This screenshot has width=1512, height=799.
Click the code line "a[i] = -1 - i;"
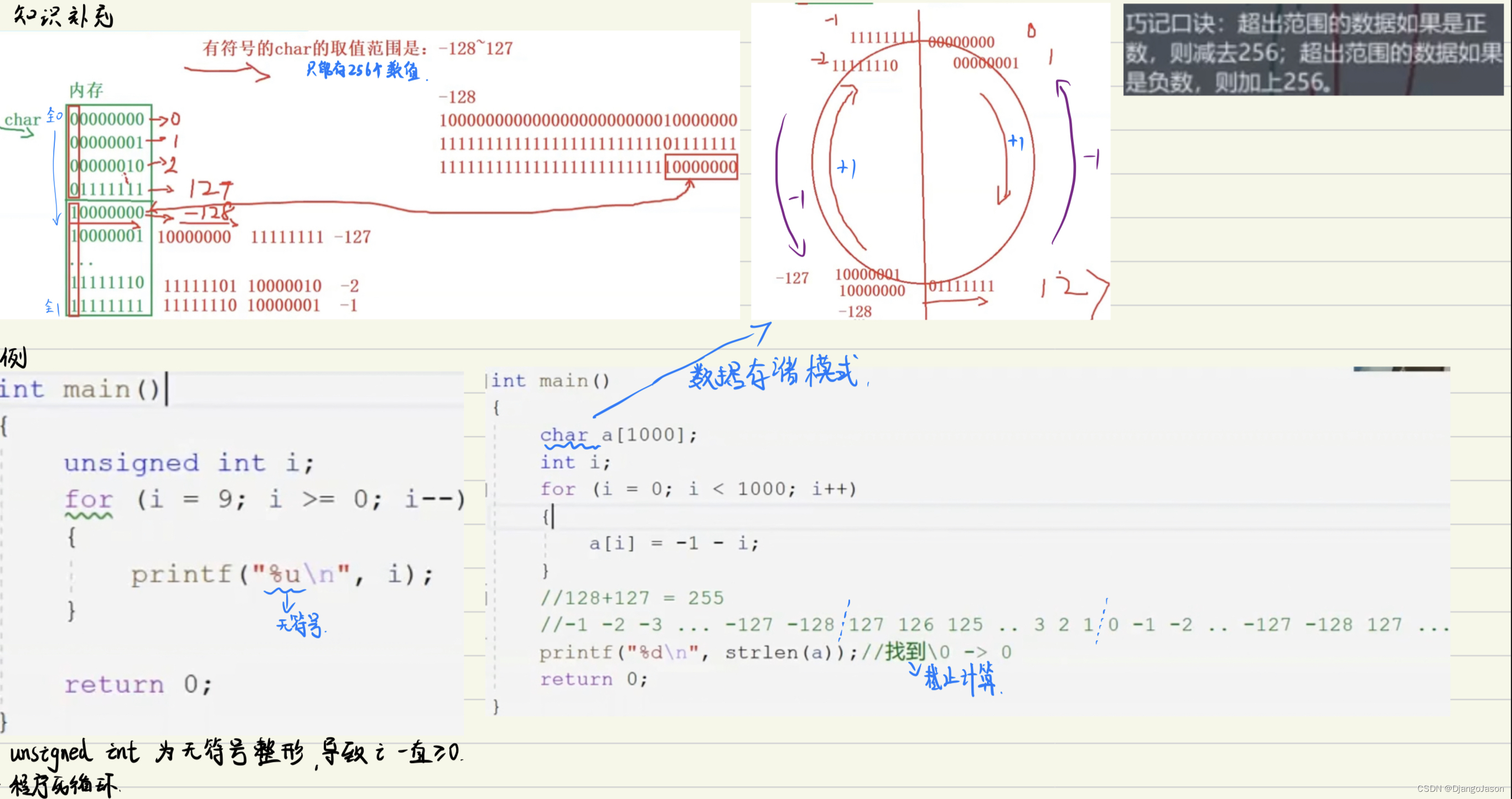click(x=674, y=543)
